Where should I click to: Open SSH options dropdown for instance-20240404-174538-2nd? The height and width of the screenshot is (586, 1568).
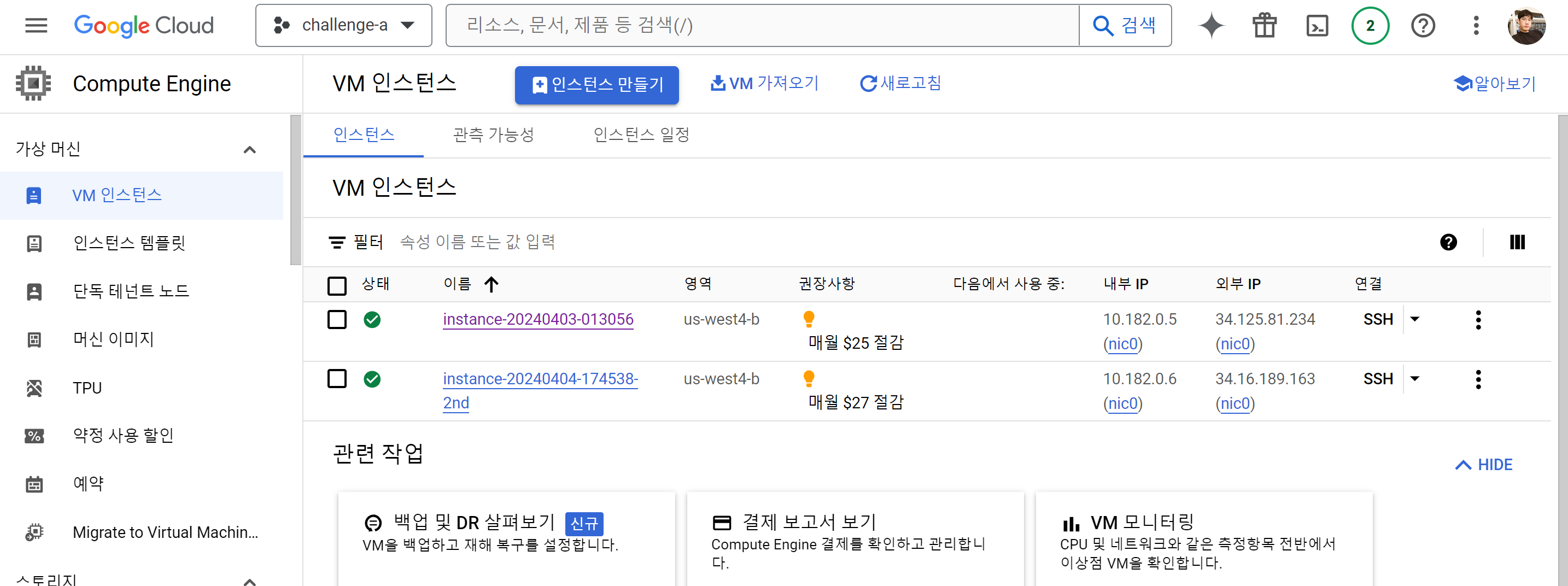point(1414,378)
